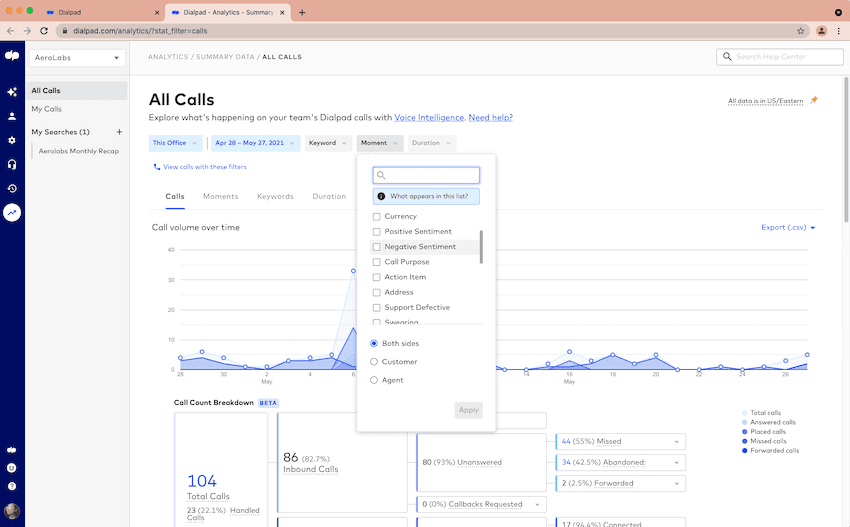Open the history clock icon in the sidebar
Image resolution: width=850 pixels, height=527 pixels.
pos(12,188)
